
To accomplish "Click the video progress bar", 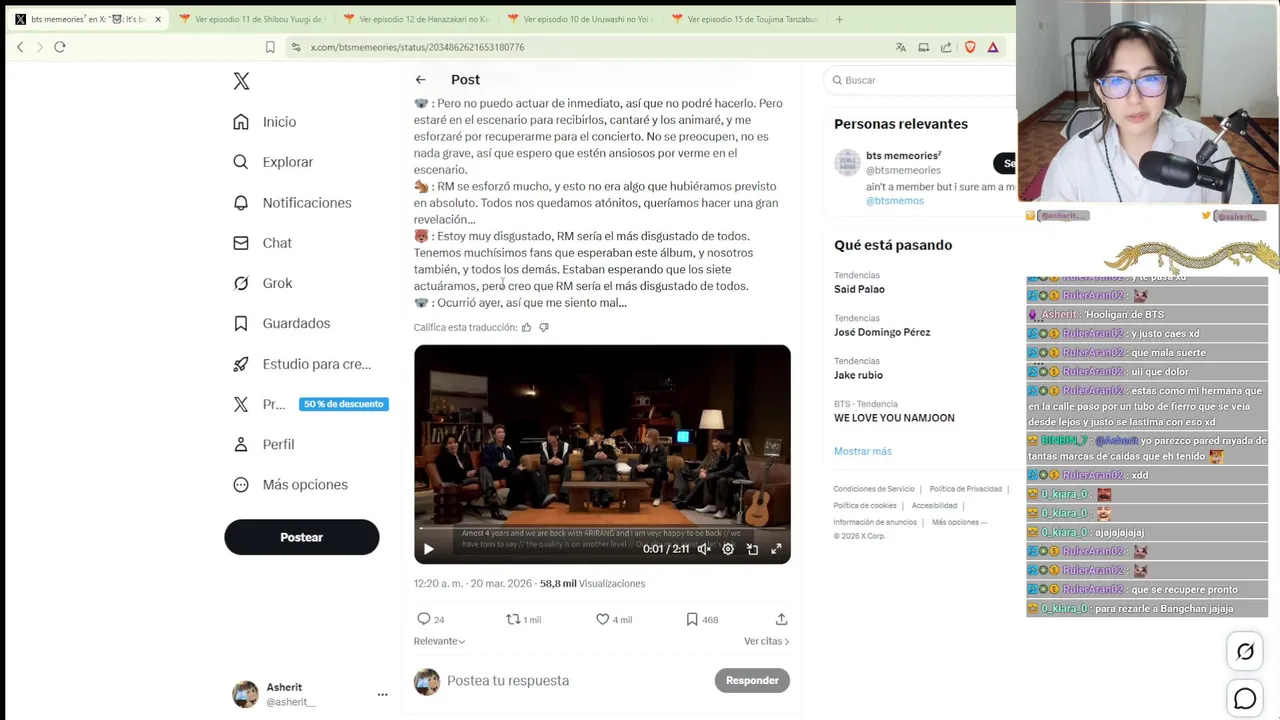I will (602, 528).
